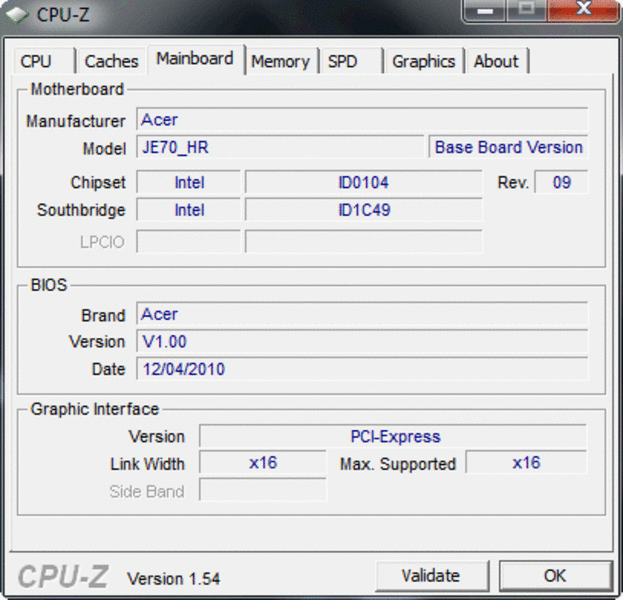Select the BIOS Brand field Acer
Screen dimensions: 623x600
tap(362, 314)
